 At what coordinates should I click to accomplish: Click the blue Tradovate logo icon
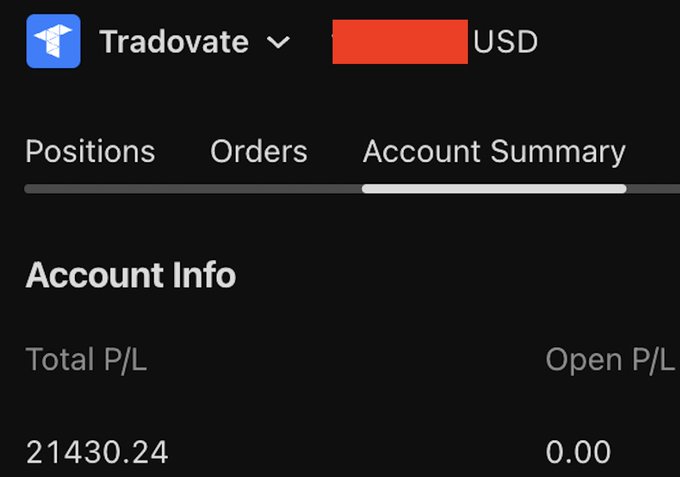click(53, 42)
